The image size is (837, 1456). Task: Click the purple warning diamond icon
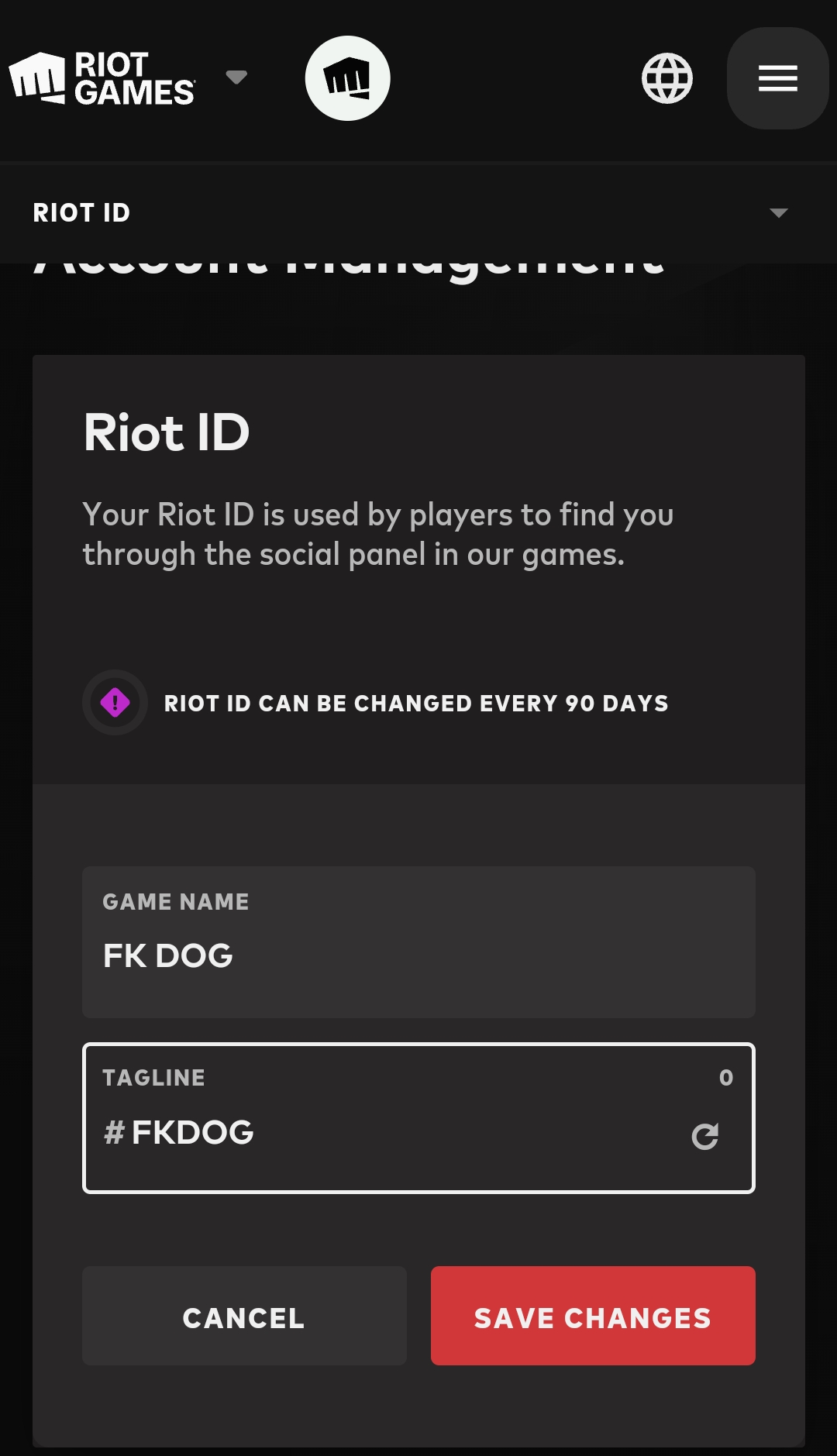(115, 703)
